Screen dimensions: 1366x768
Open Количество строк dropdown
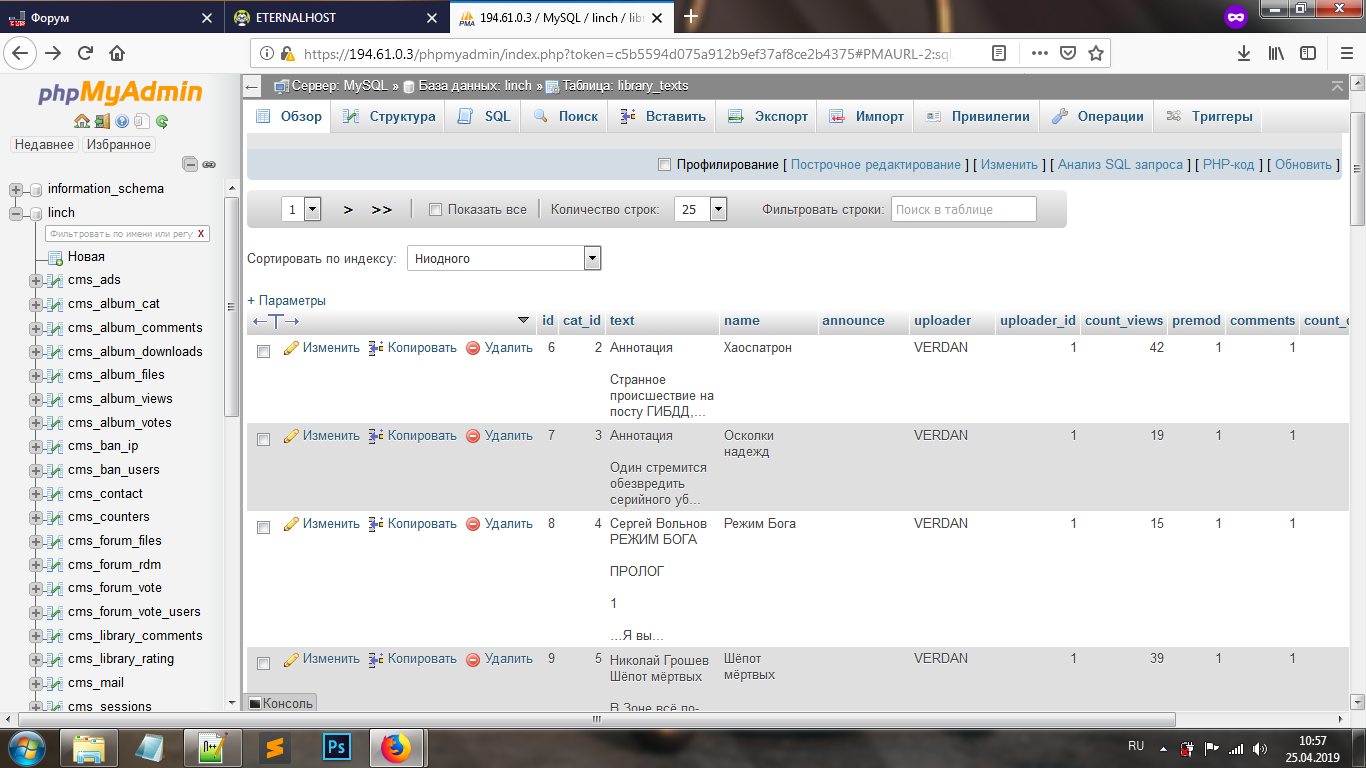(x=700, y=209)
